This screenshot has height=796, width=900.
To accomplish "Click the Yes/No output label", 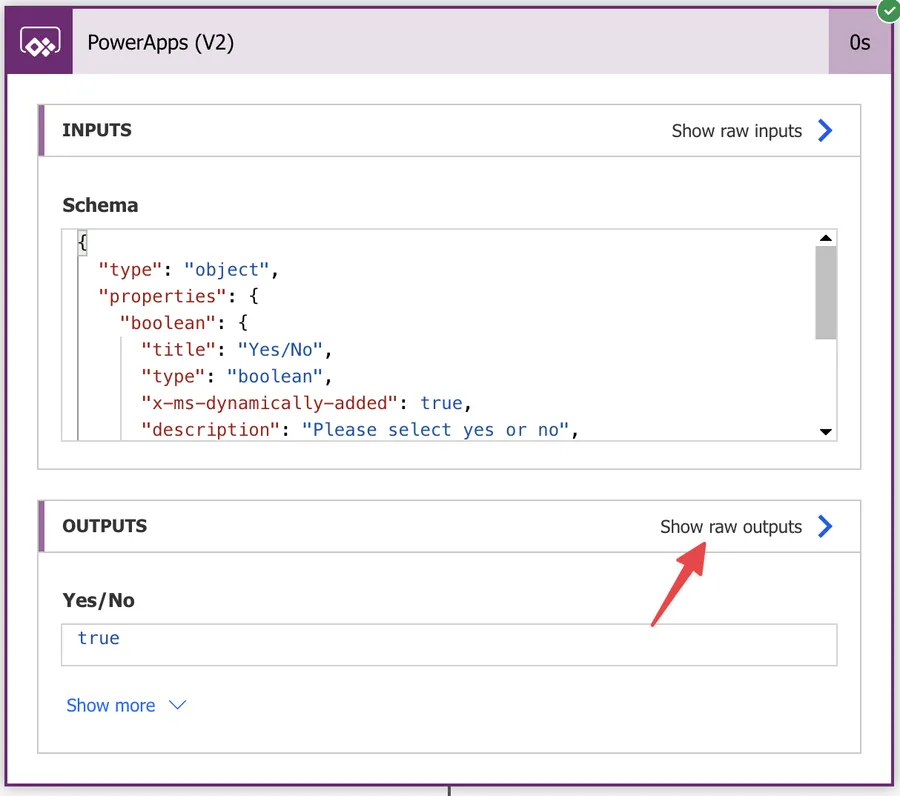I will point(98,600).
